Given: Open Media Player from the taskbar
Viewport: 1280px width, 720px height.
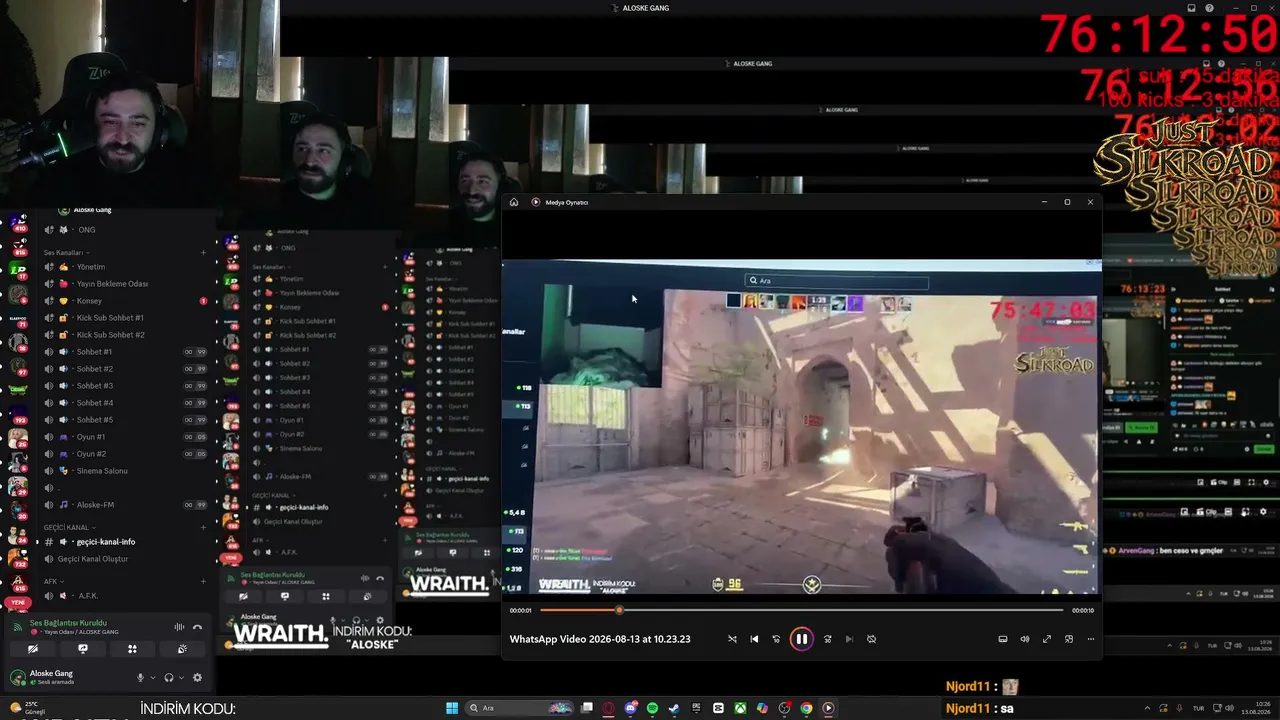Looking at the screenshot, I should 828,708.
